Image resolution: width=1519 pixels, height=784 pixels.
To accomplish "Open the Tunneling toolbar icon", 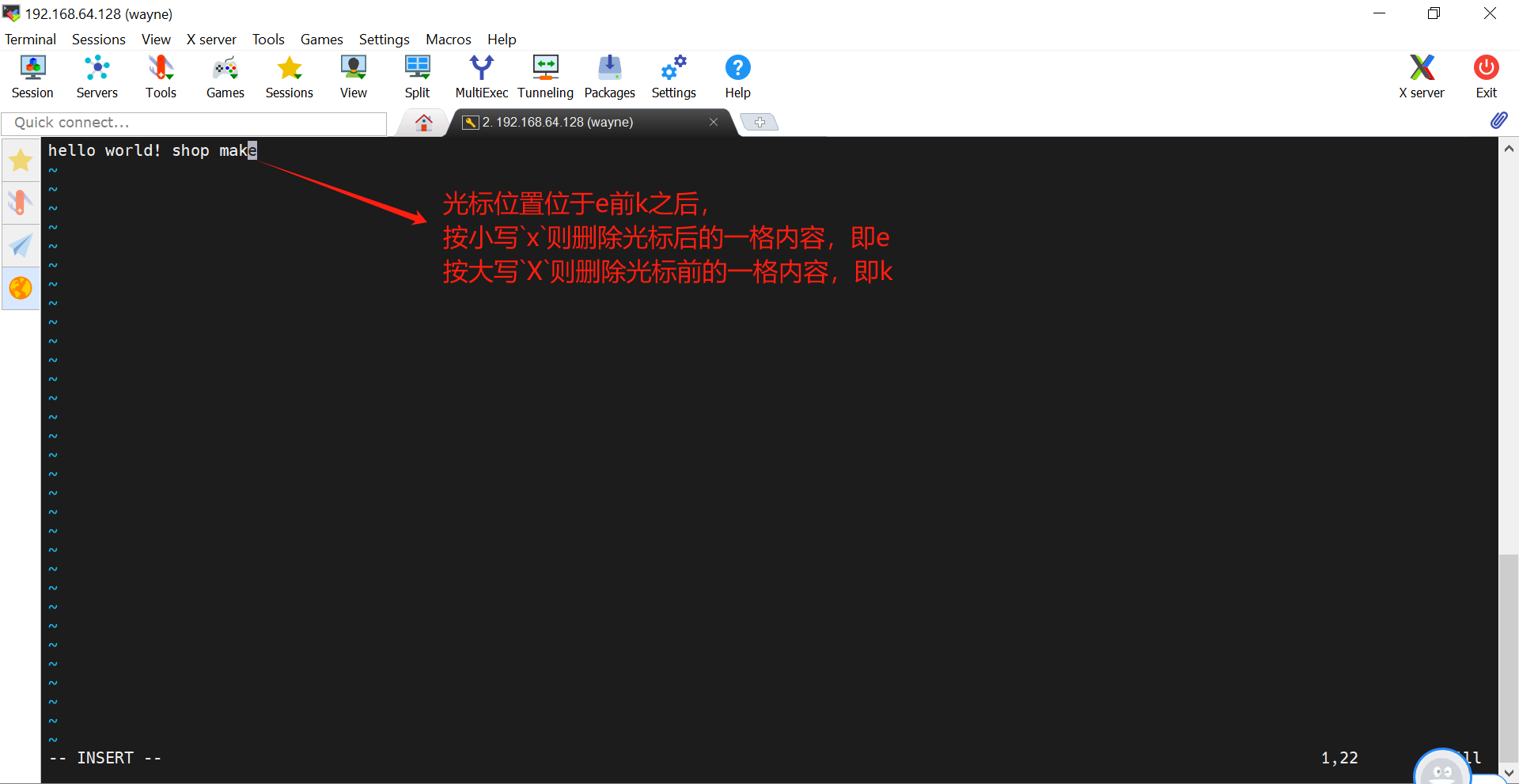I will 546,77.
